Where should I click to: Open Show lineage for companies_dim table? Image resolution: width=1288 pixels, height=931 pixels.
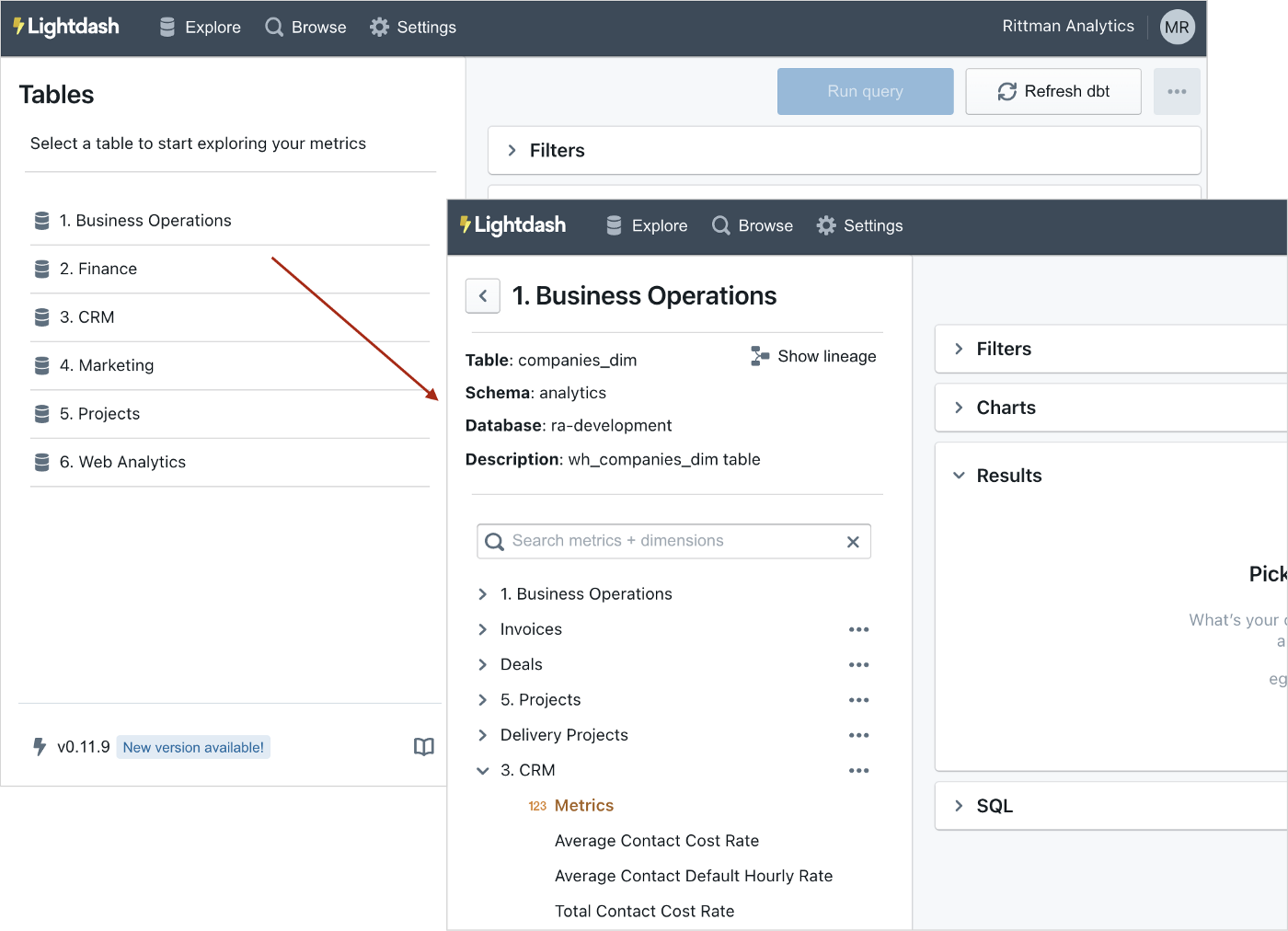click(813, 356)
